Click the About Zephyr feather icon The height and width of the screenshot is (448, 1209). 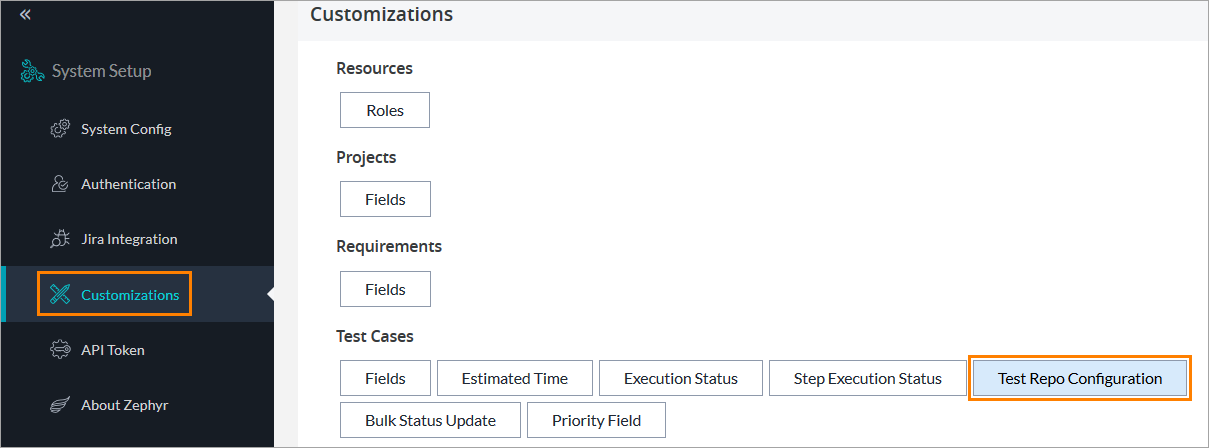60,405
